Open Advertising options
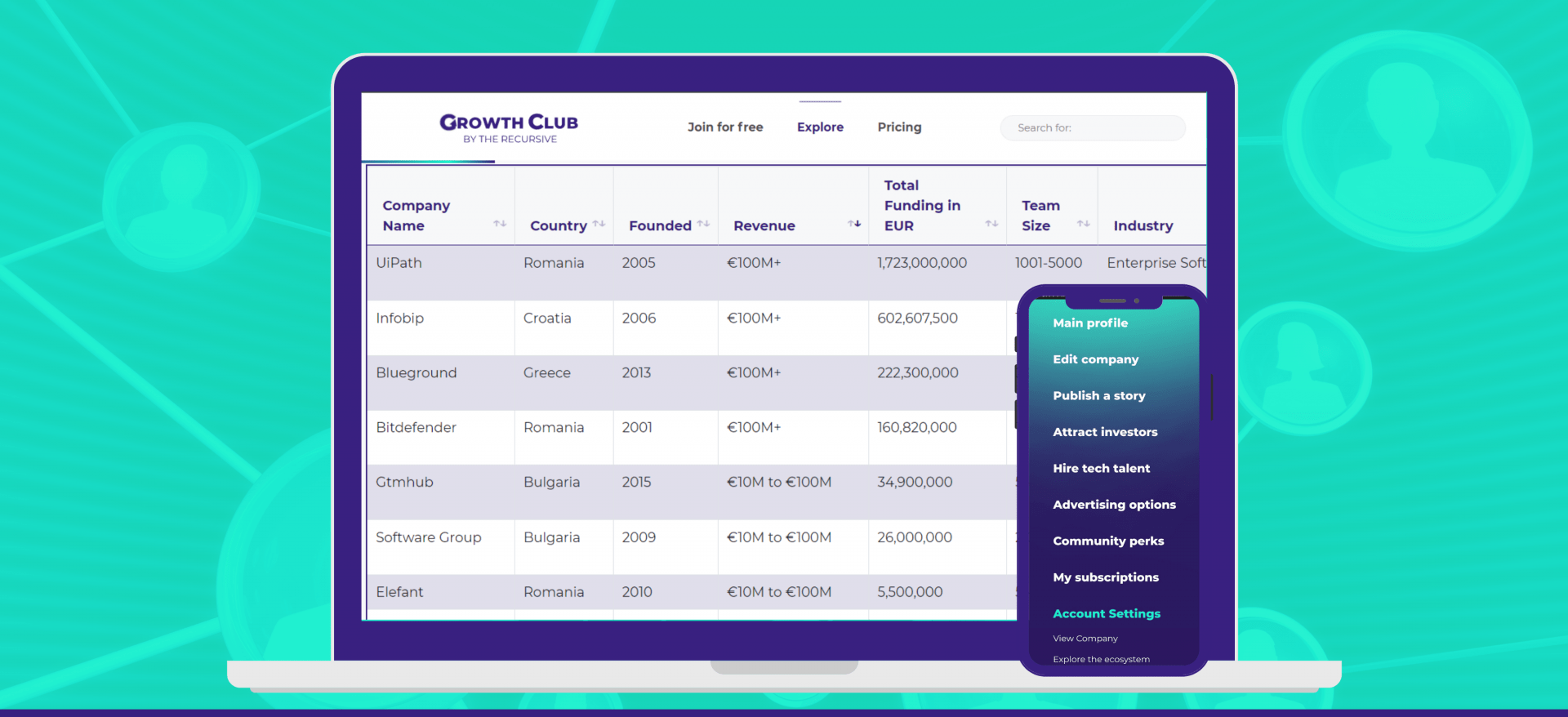 (1114, 505)
